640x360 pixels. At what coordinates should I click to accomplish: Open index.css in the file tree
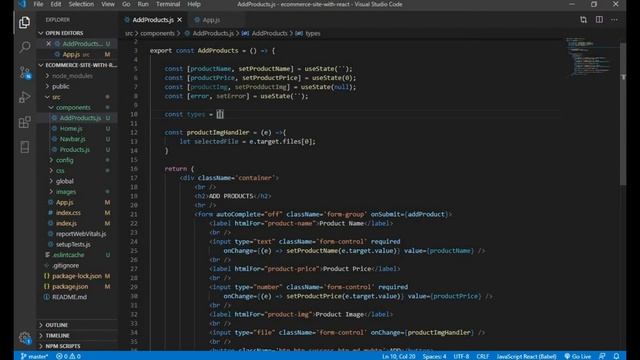click(68, 213)
